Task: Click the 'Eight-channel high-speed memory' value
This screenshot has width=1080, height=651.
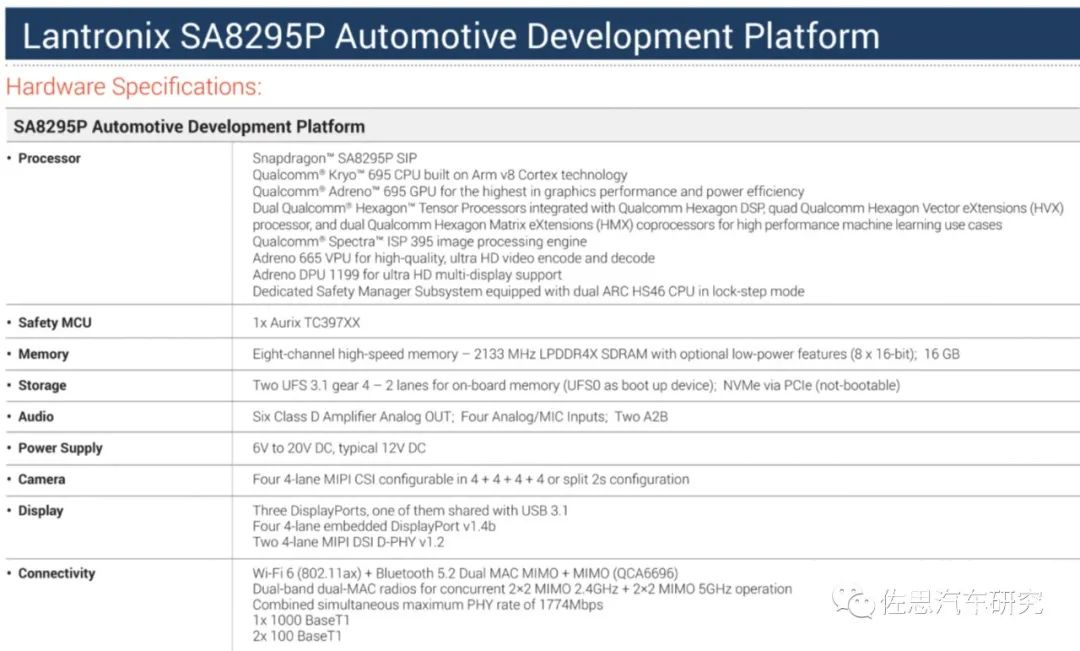Action: (x=605, y=354)
